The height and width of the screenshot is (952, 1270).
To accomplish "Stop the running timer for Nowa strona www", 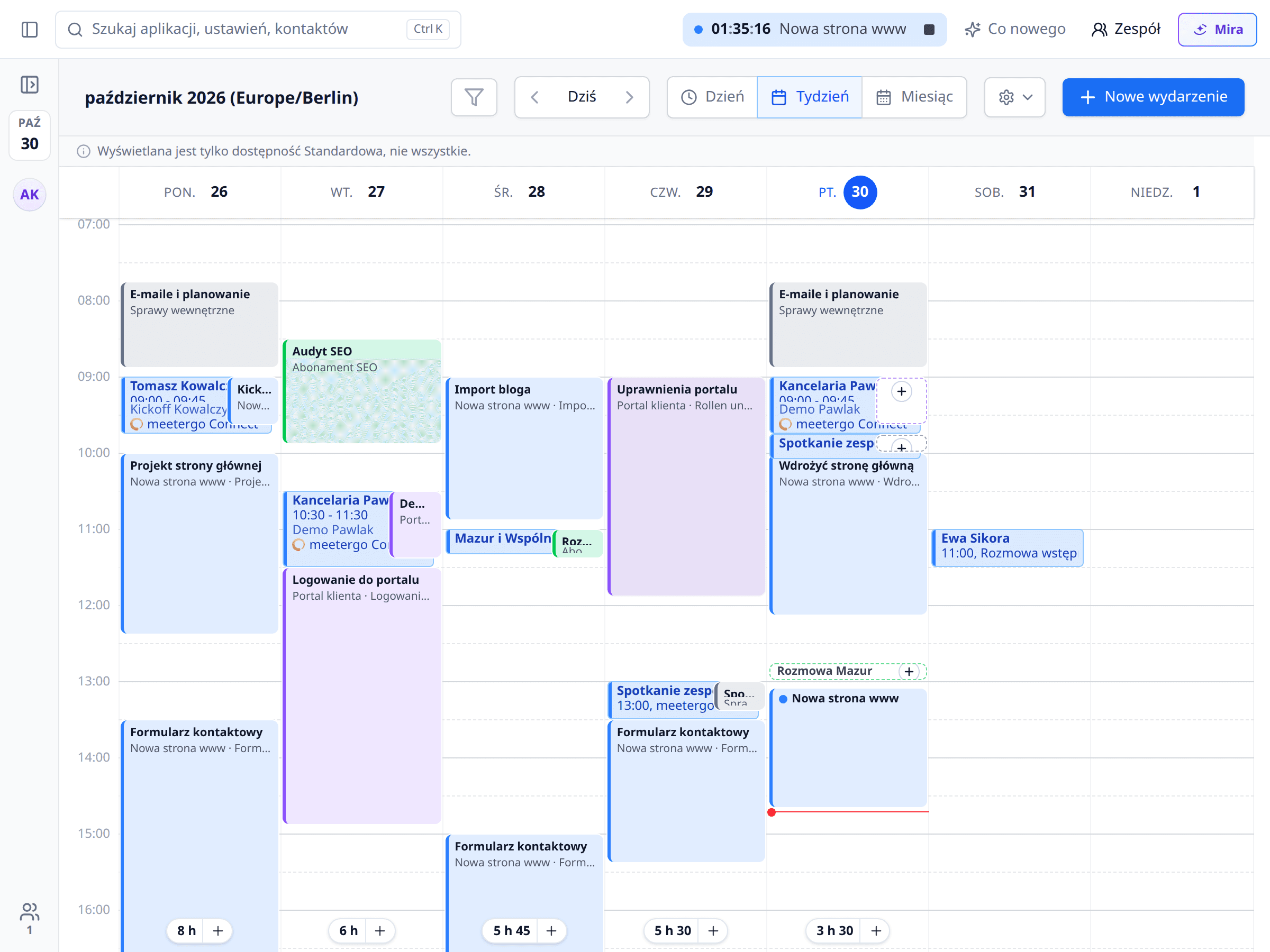I will pyautogui.click(x=929, y=29).
